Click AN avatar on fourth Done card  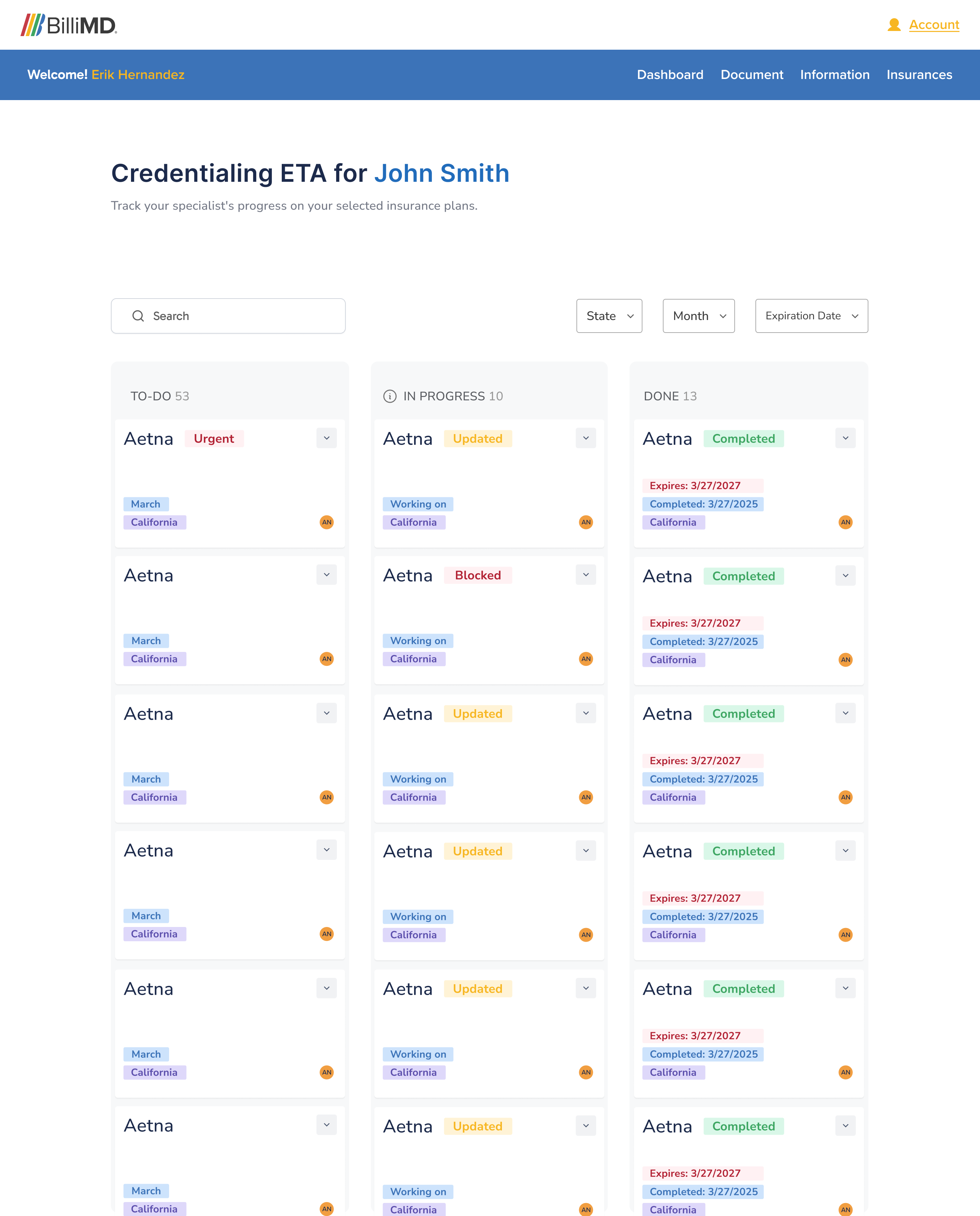[x=845, y=935]
